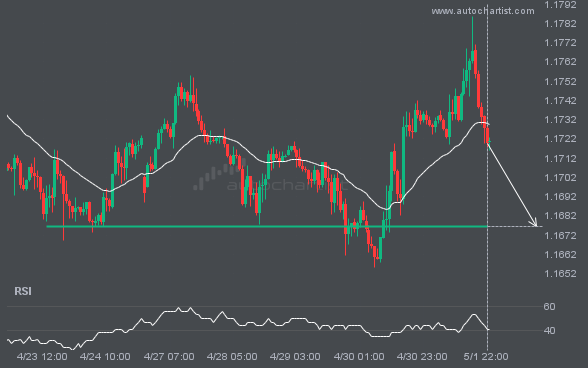The image size is (588, 368).
Task: Select the green horizontal support line
Action: 267,226
